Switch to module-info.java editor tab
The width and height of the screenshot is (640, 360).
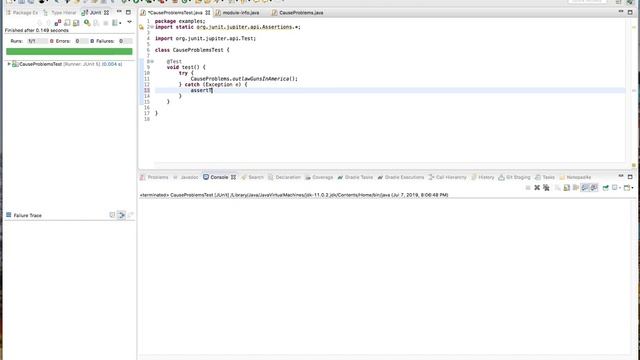pyautogui.click(x=237, y=13)
